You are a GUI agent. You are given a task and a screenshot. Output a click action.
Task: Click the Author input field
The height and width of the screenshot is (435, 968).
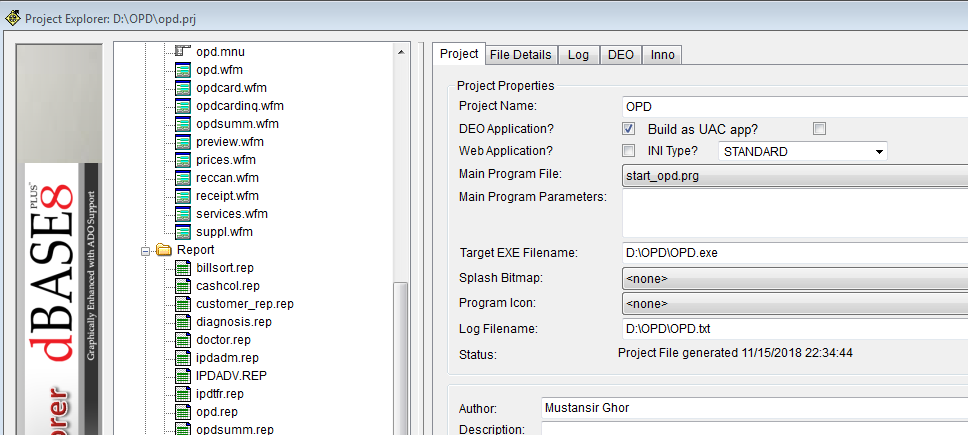tap(754, 408)
